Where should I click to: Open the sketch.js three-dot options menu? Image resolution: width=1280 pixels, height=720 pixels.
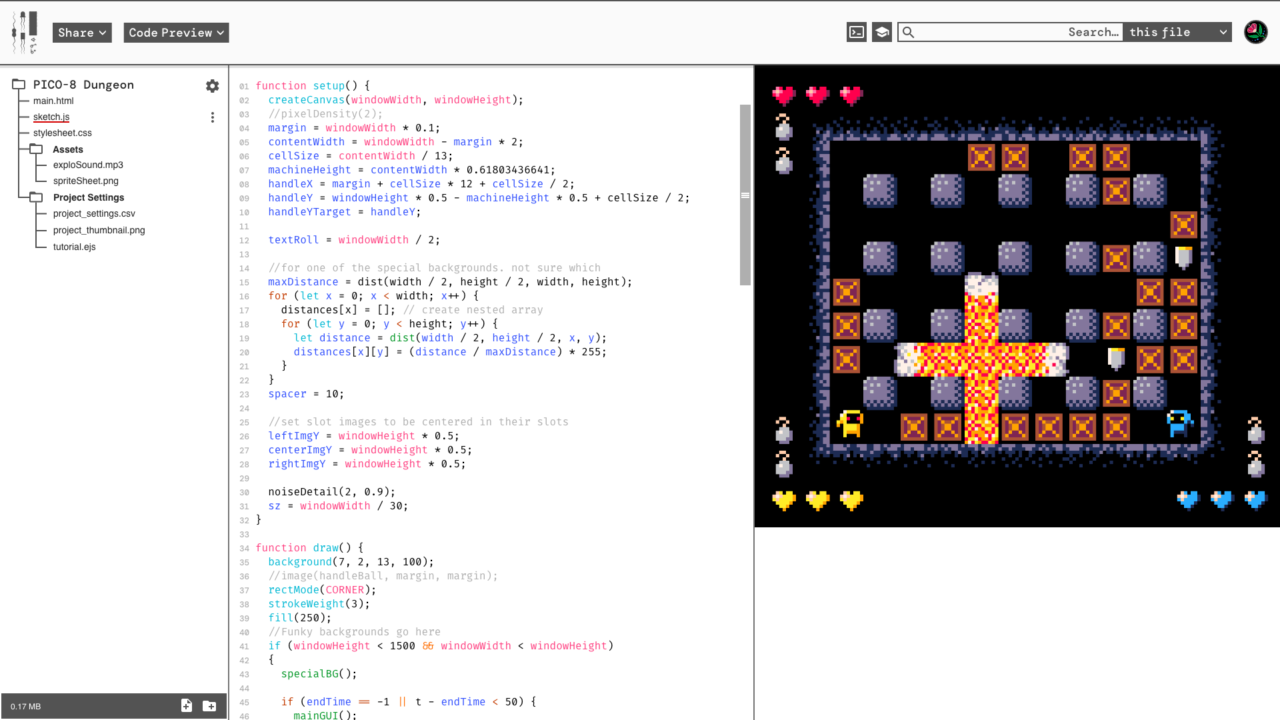[212, 117]
